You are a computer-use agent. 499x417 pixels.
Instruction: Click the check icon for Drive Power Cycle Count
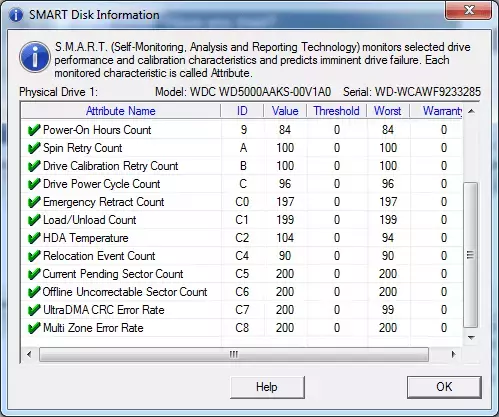coord(34,184)
